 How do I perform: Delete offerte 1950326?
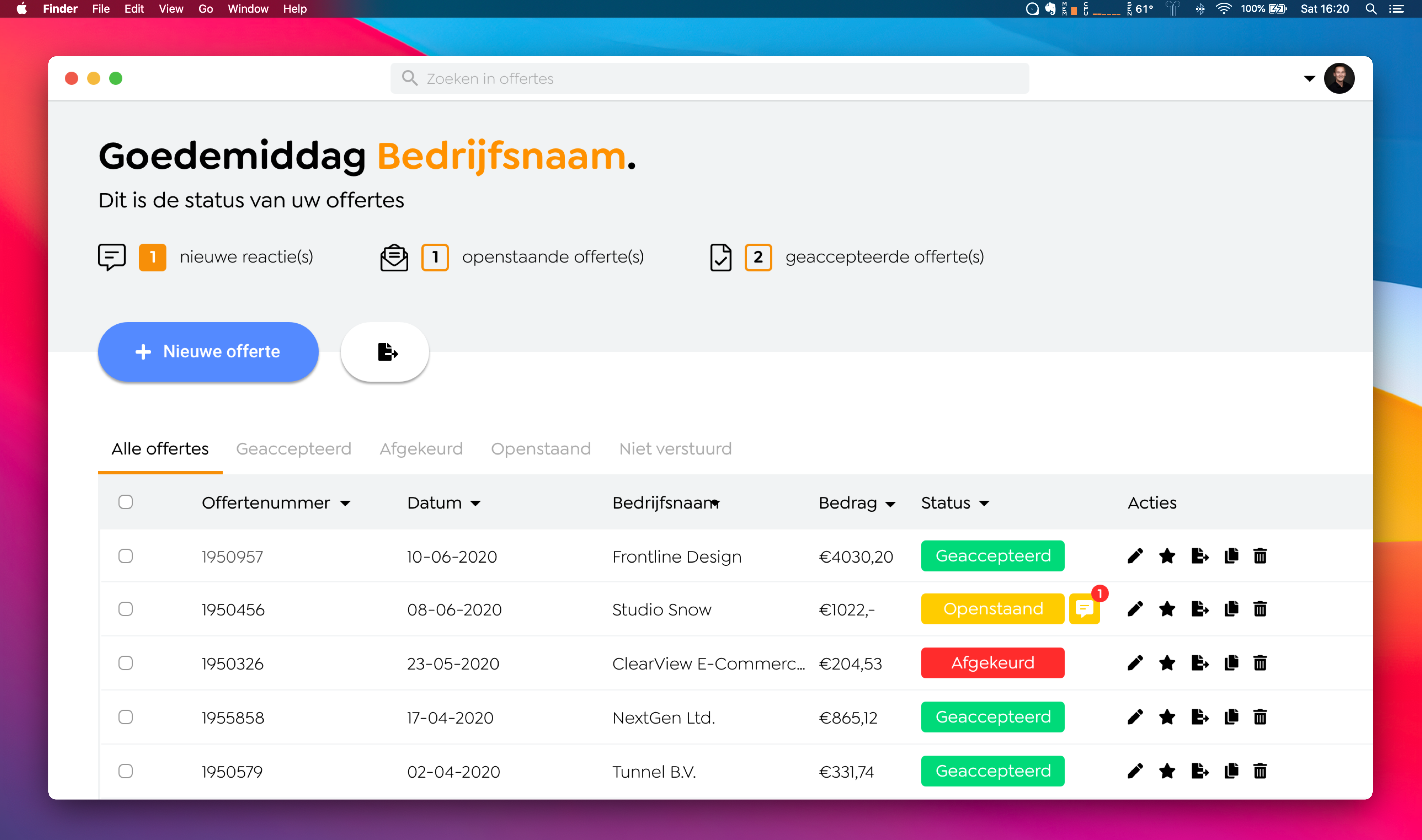1260,663
